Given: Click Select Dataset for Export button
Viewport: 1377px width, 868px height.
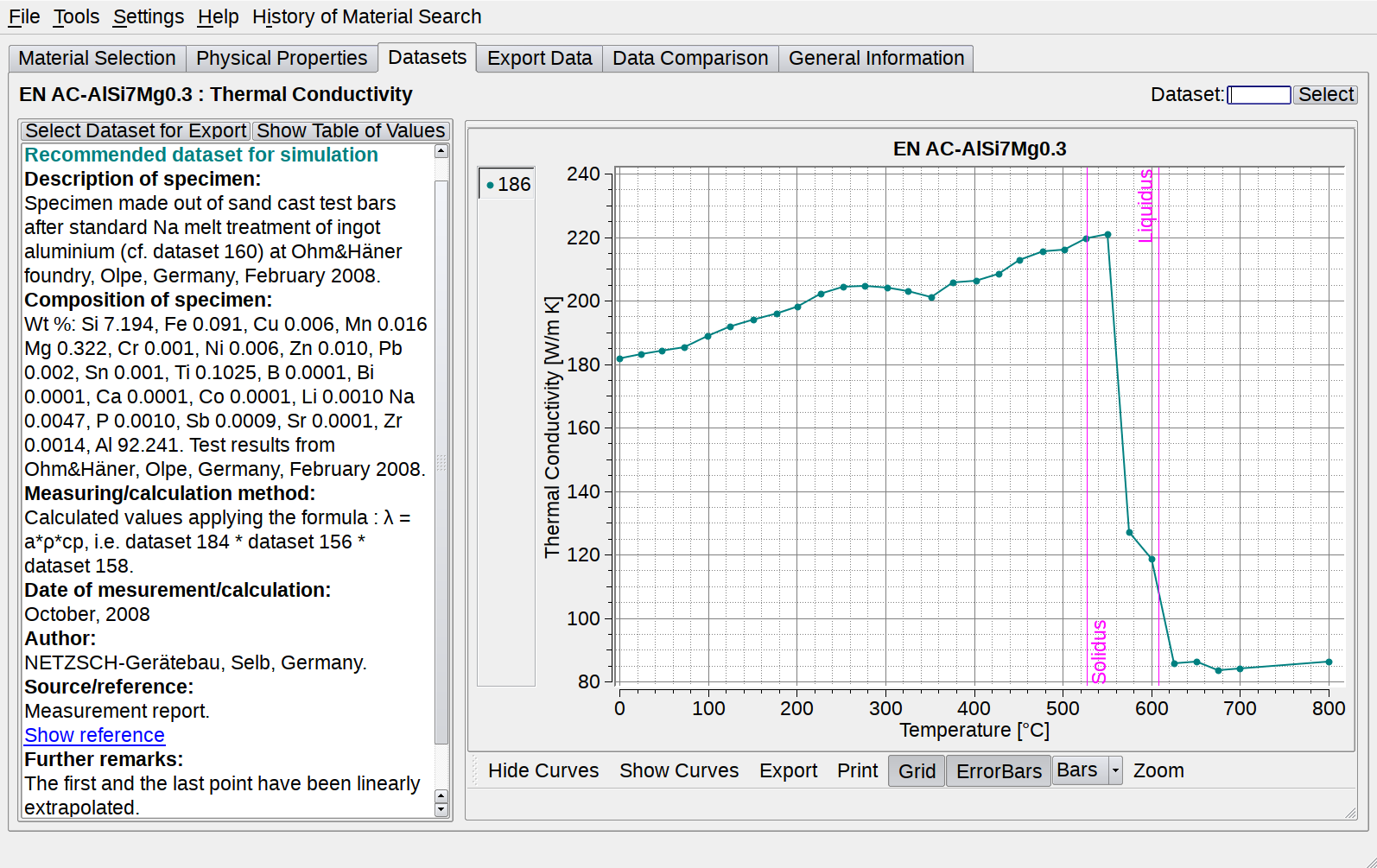Looking at the screenshot, I should click(136, 130).
